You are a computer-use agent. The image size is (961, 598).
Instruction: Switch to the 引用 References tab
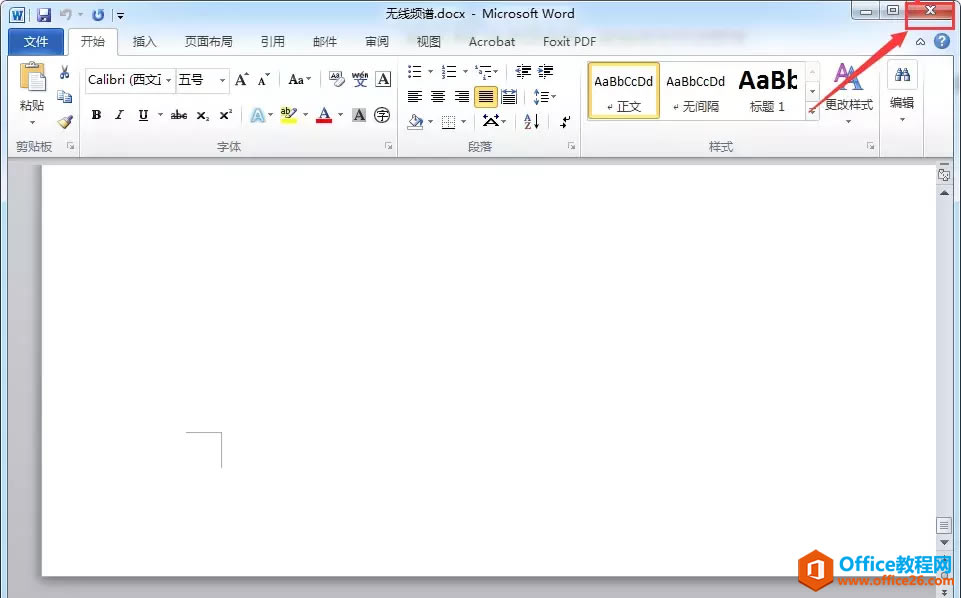[273, 42]
